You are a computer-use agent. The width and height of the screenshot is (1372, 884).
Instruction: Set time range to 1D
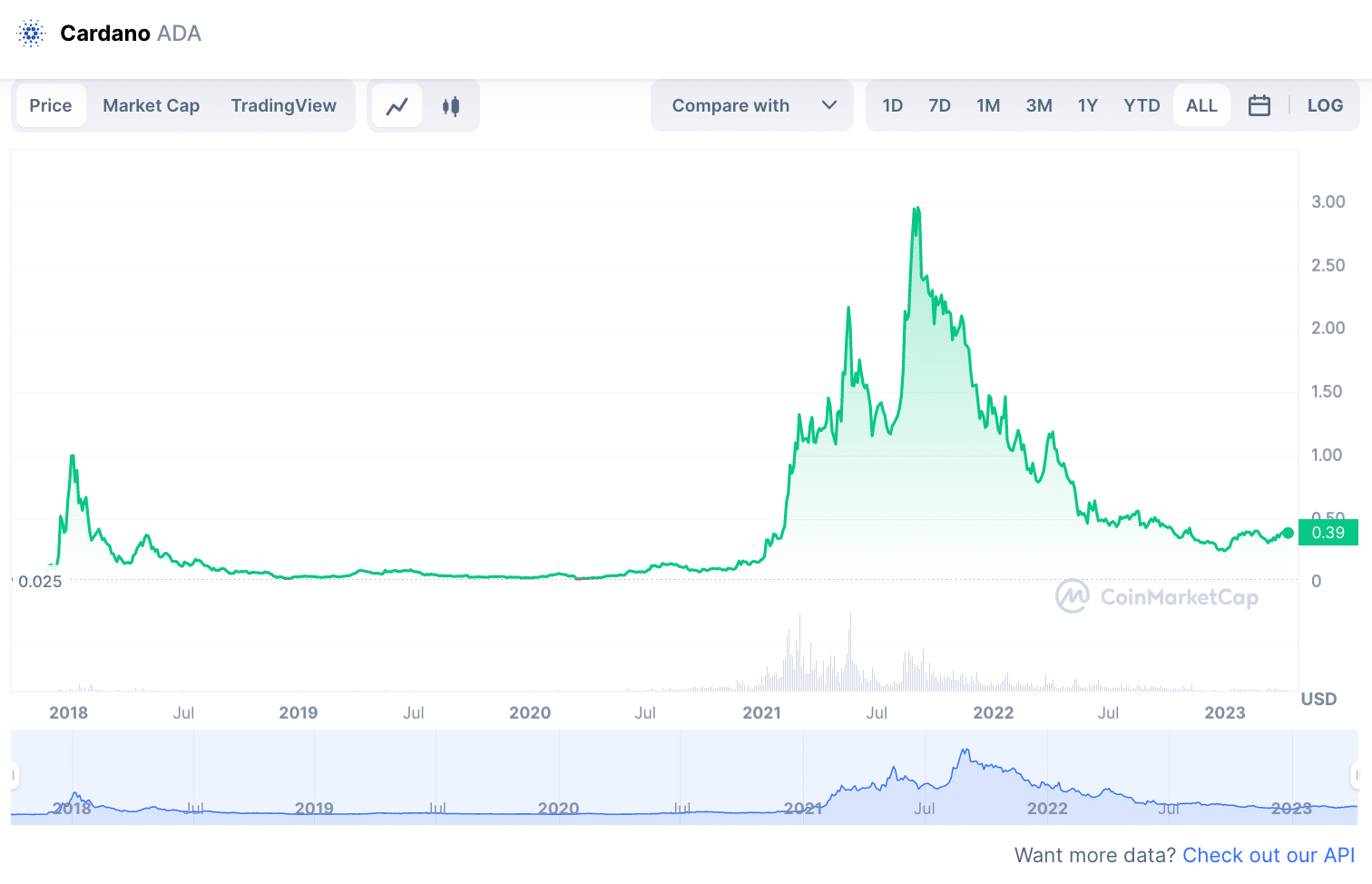click(x=893, y=106)
